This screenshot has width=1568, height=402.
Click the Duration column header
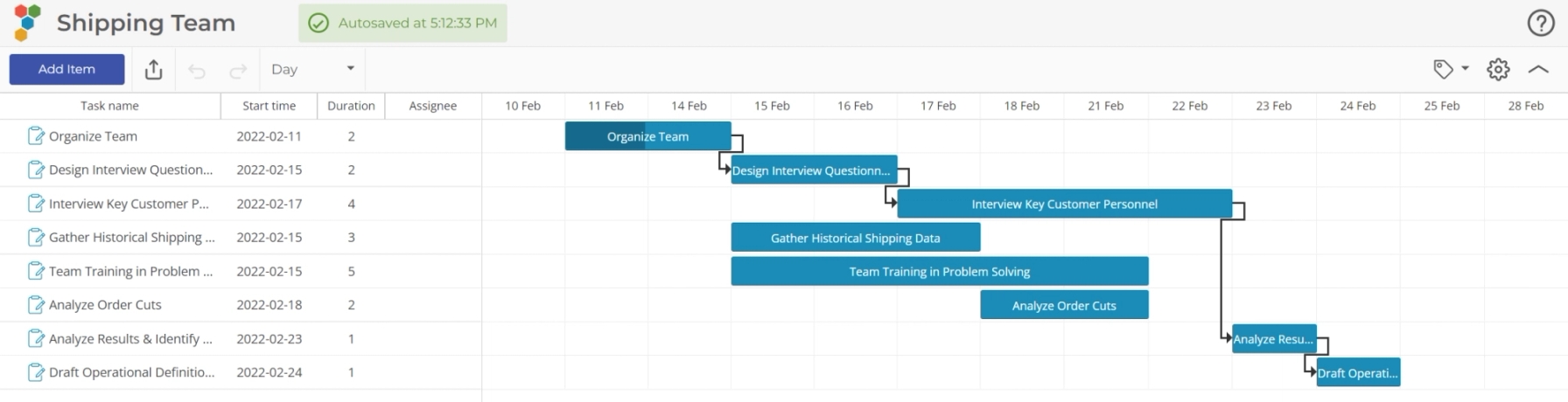point(351,106)
